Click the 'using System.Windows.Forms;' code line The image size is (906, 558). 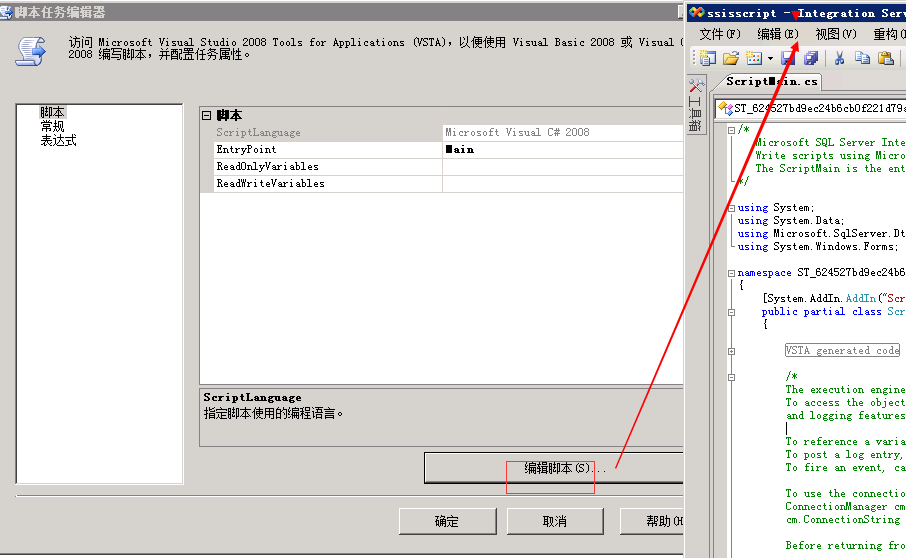pyautogui.click(x=818, y=247)
